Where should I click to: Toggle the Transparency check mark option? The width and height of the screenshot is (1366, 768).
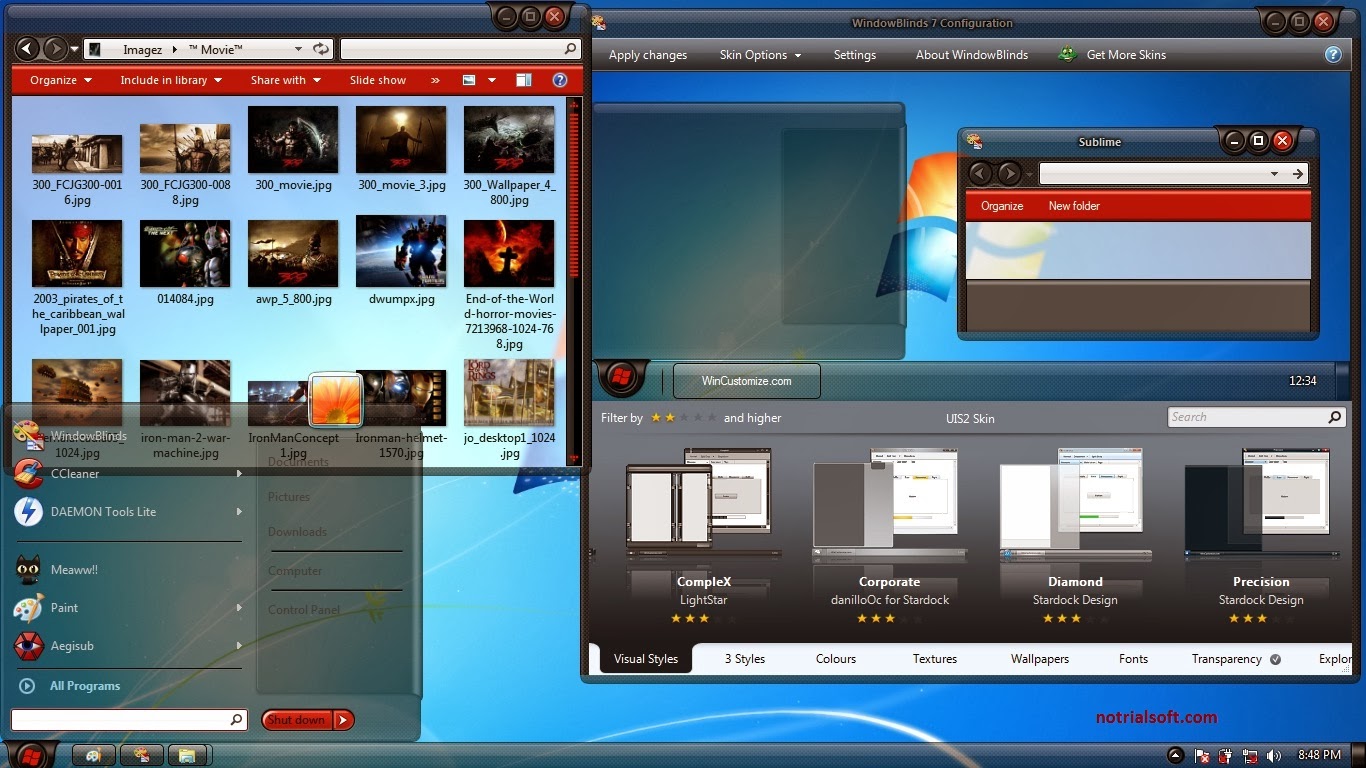1275,659
